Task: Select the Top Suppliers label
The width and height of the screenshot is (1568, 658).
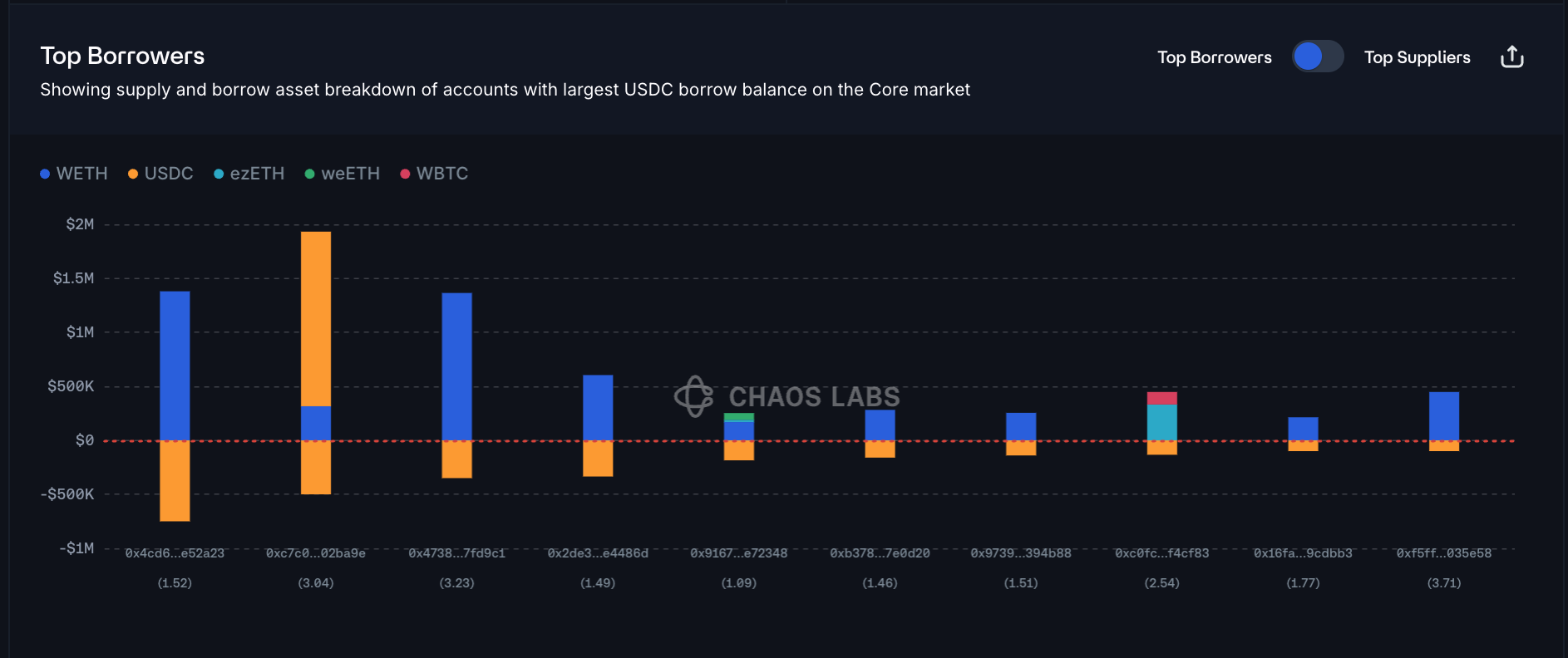Action: tap(1417, 57)
